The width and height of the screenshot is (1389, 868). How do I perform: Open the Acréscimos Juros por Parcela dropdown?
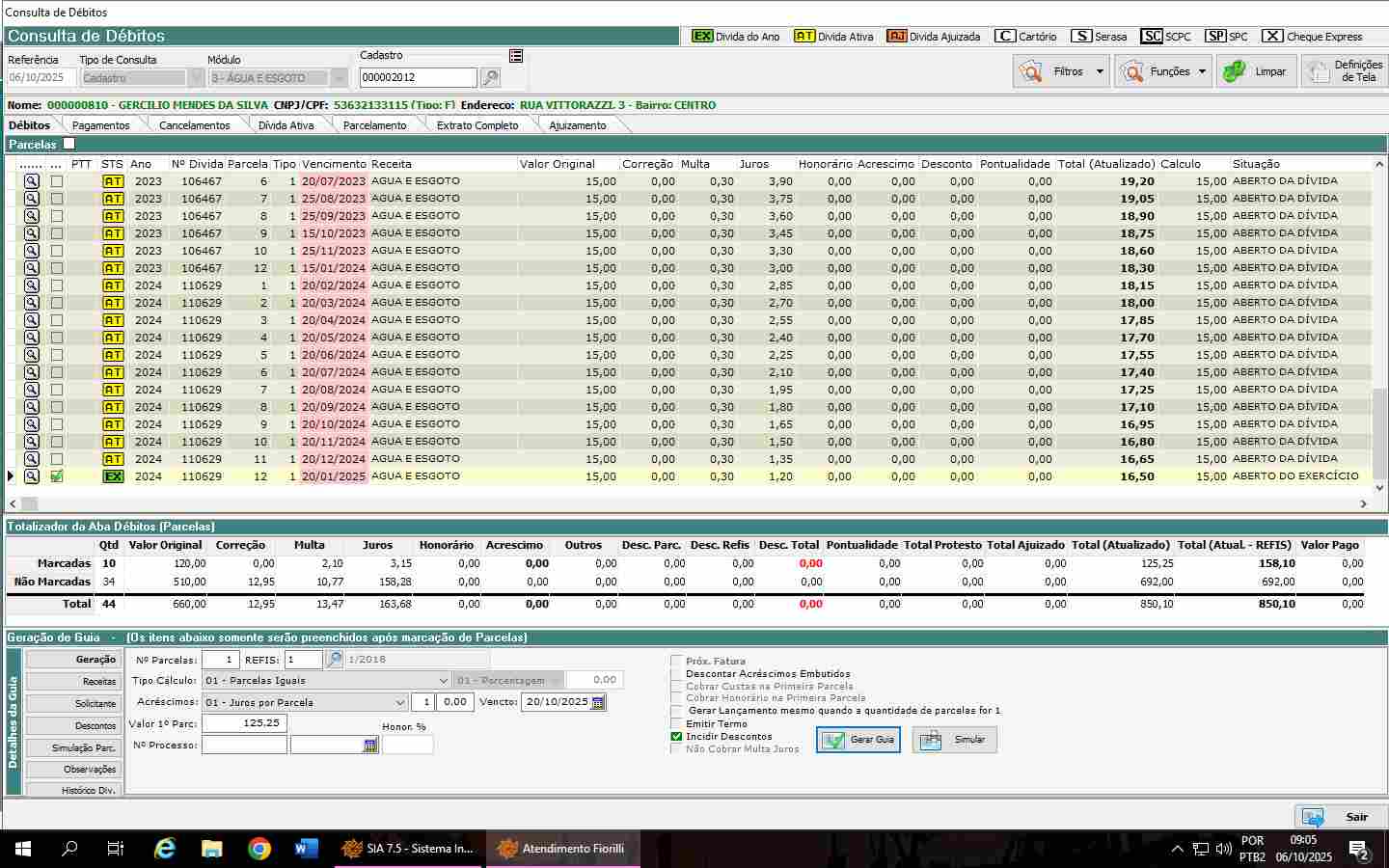(399, 703)
